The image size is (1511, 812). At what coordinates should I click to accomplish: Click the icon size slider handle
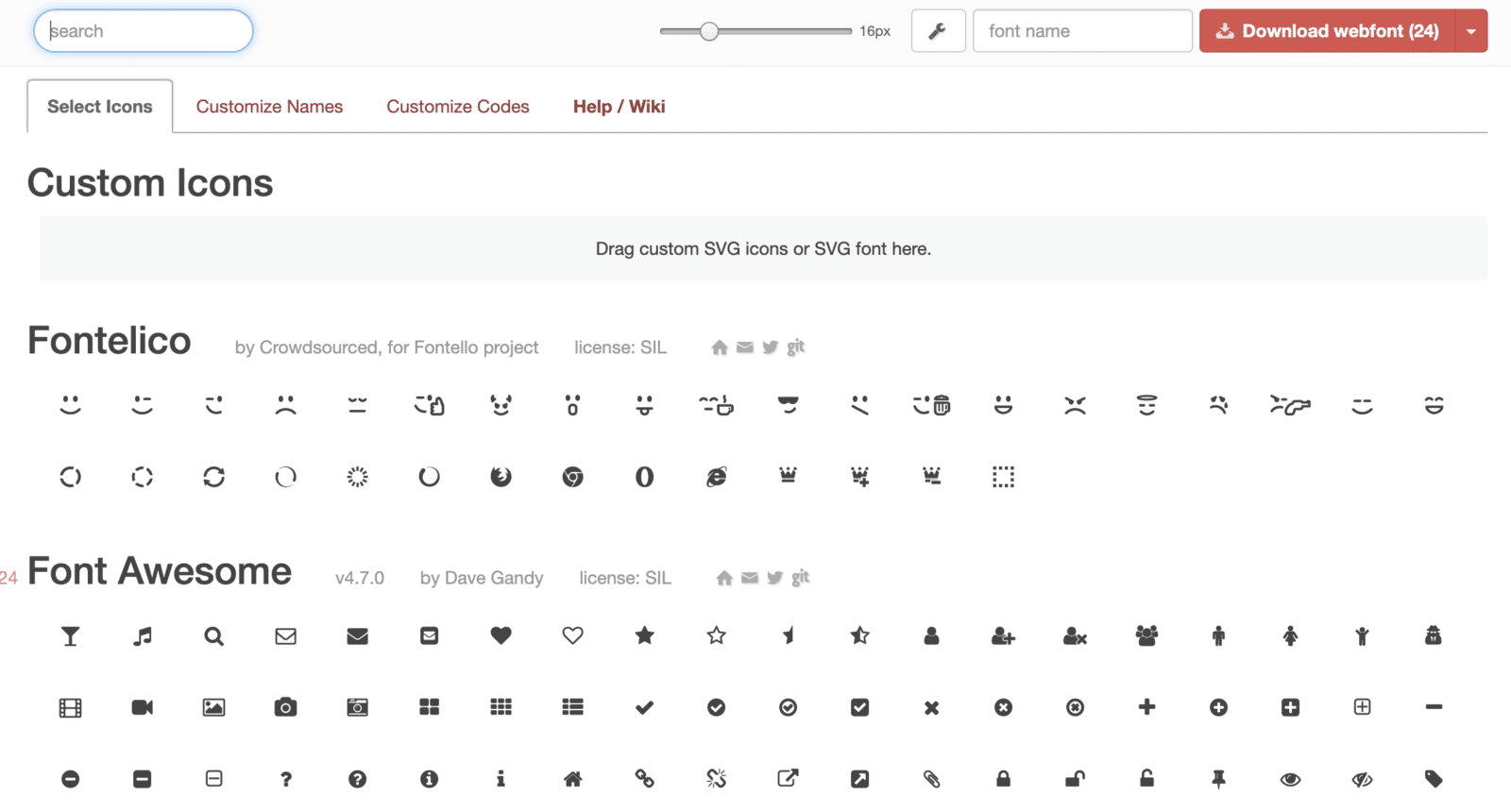[x=709, y=31]
